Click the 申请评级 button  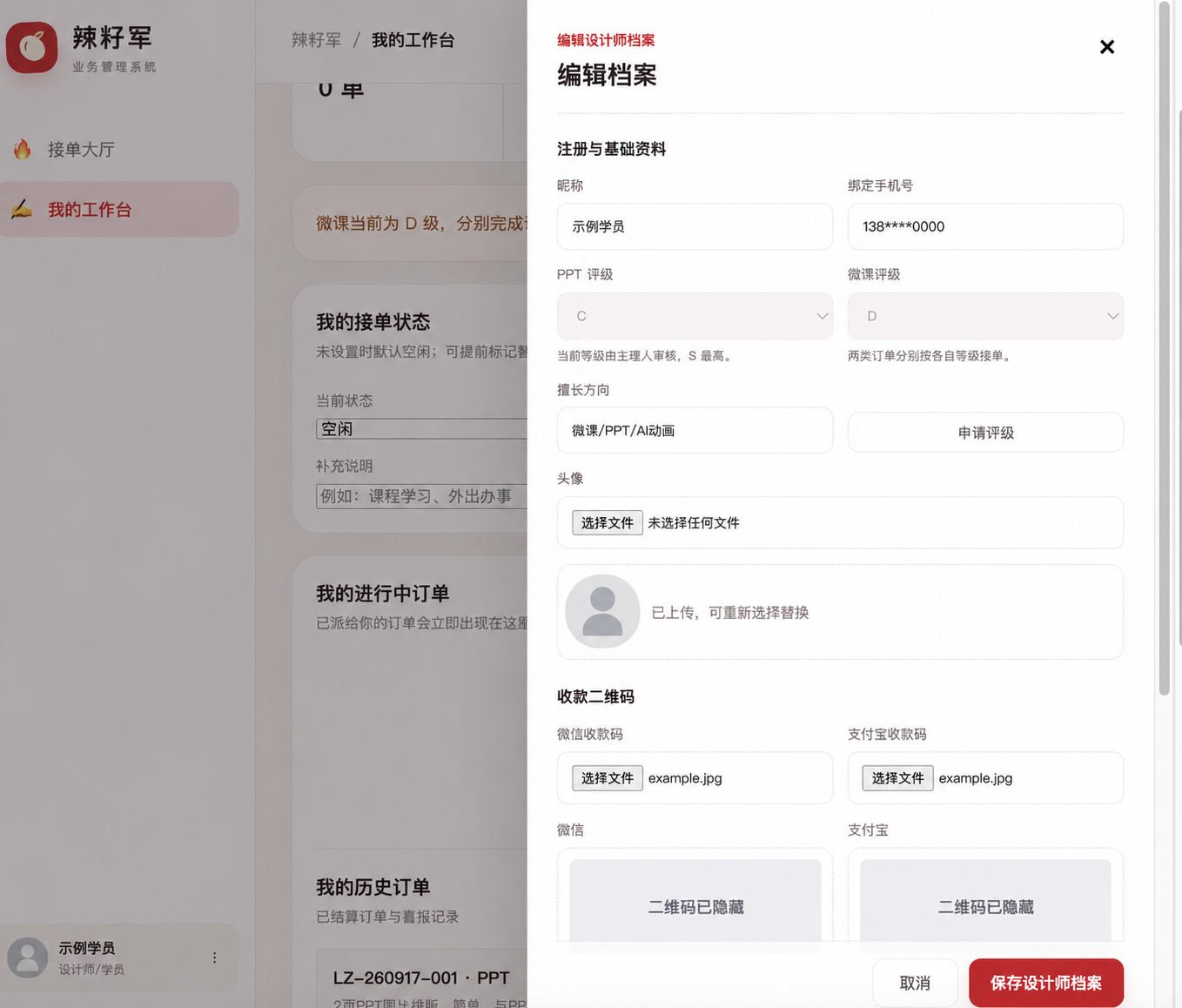(985, 433)
